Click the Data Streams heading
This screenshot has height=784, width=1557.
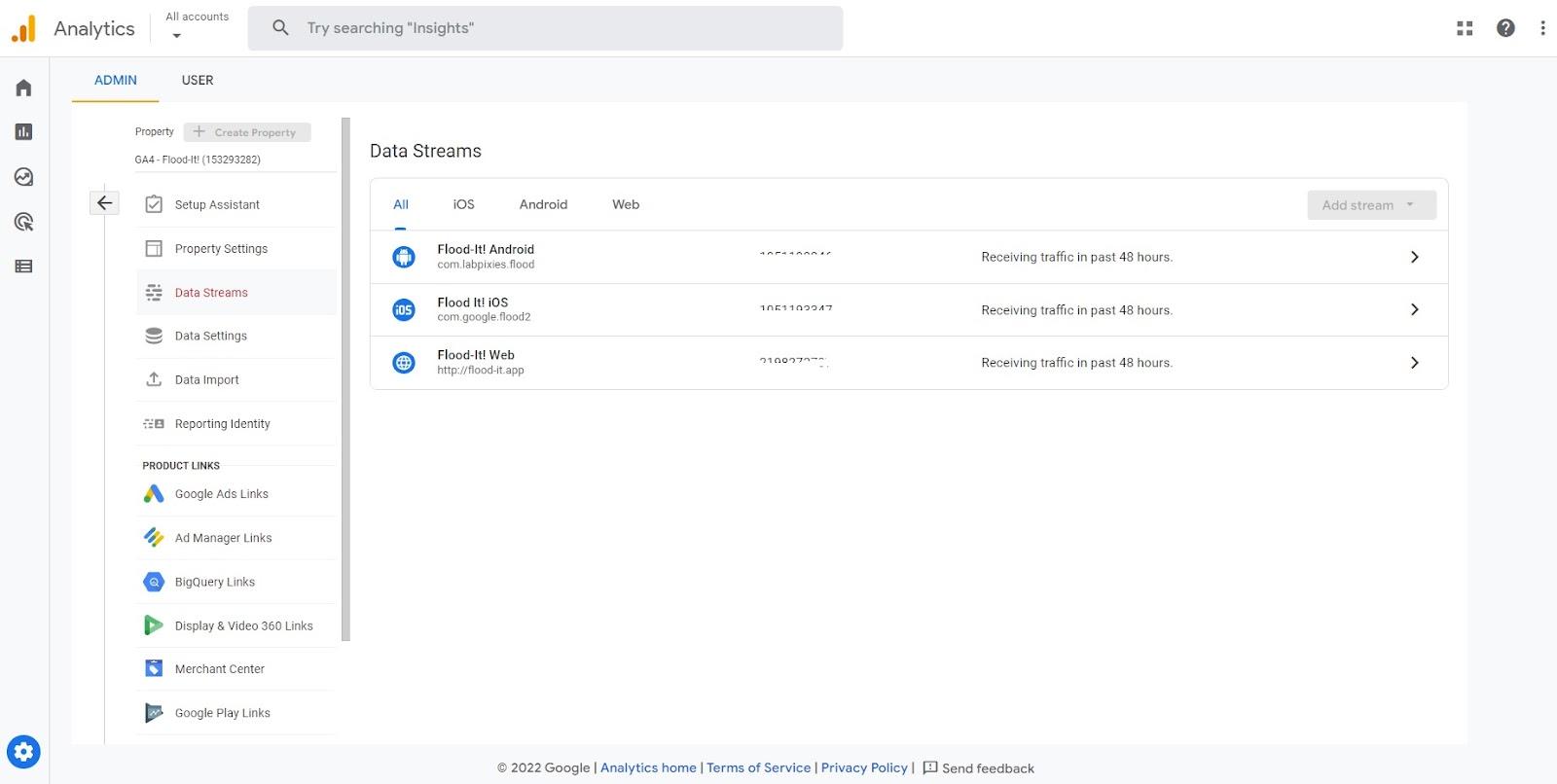click(x=425, y=151)
